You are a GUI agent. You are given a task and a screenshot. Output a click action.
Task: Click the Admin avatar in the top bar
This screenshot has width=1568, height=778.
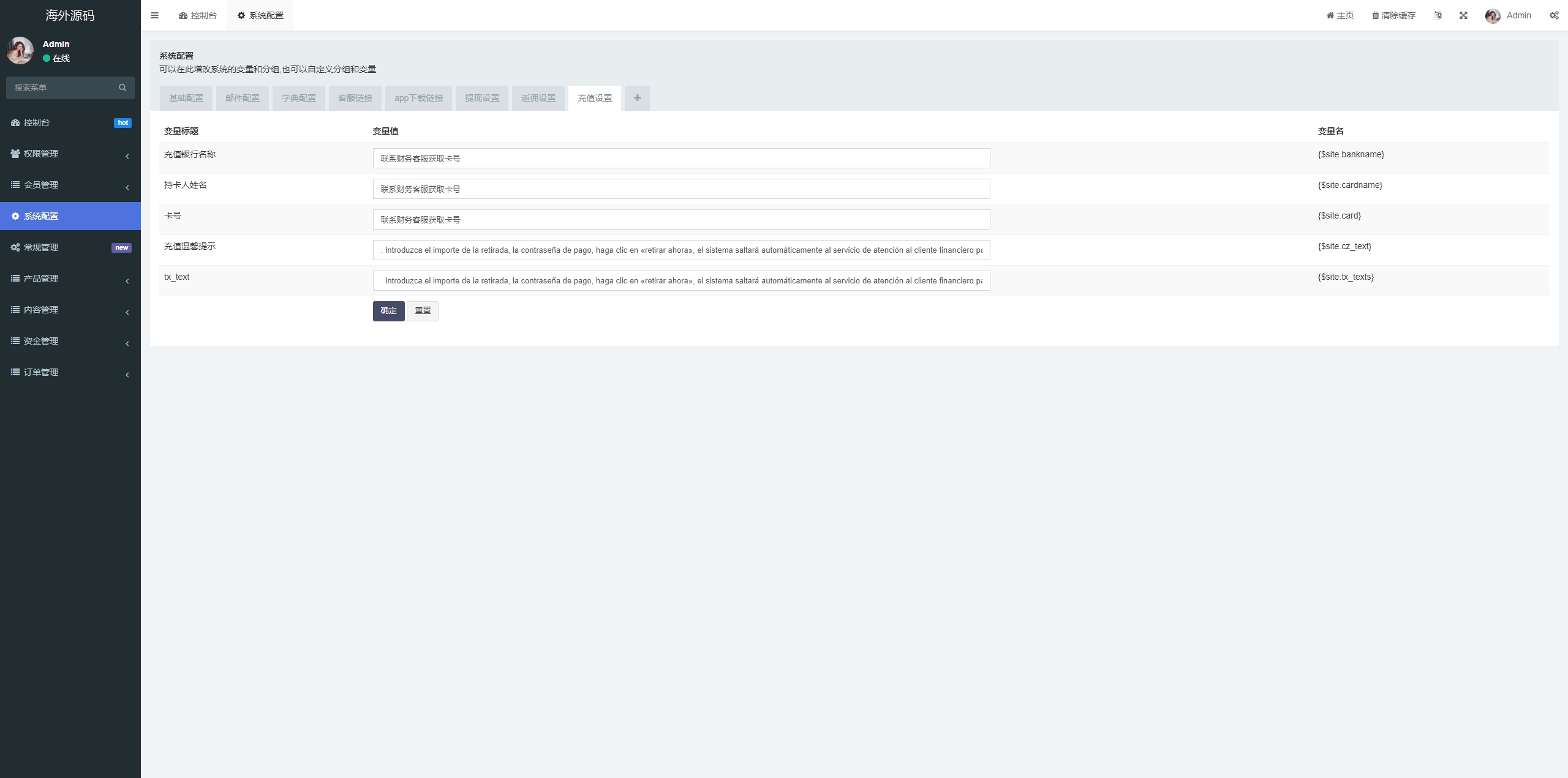pyautogui.click(x=1493, y=16)
